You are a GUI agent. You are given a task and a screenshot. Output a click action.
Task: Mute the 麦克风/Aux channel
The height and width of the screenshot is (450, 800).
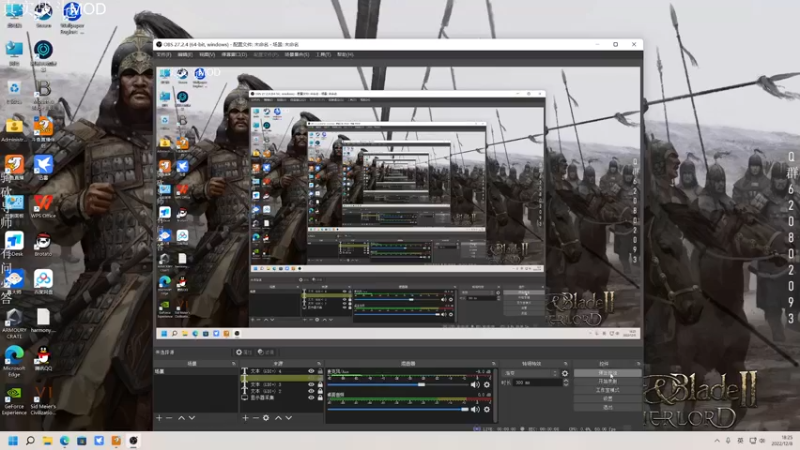(475, 385)
